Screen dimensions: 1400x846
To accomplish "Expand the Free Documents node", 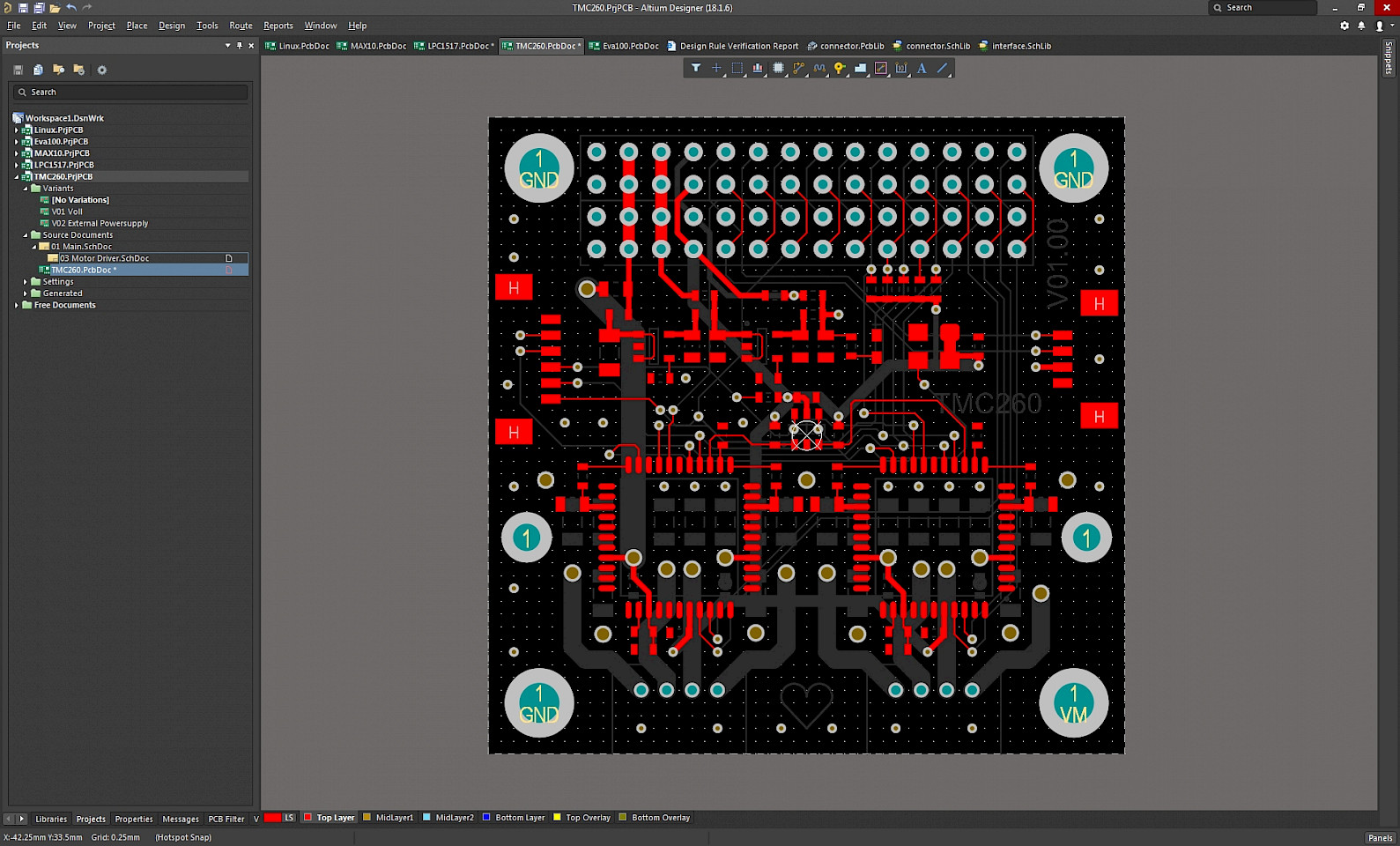I will pos(17,305).
